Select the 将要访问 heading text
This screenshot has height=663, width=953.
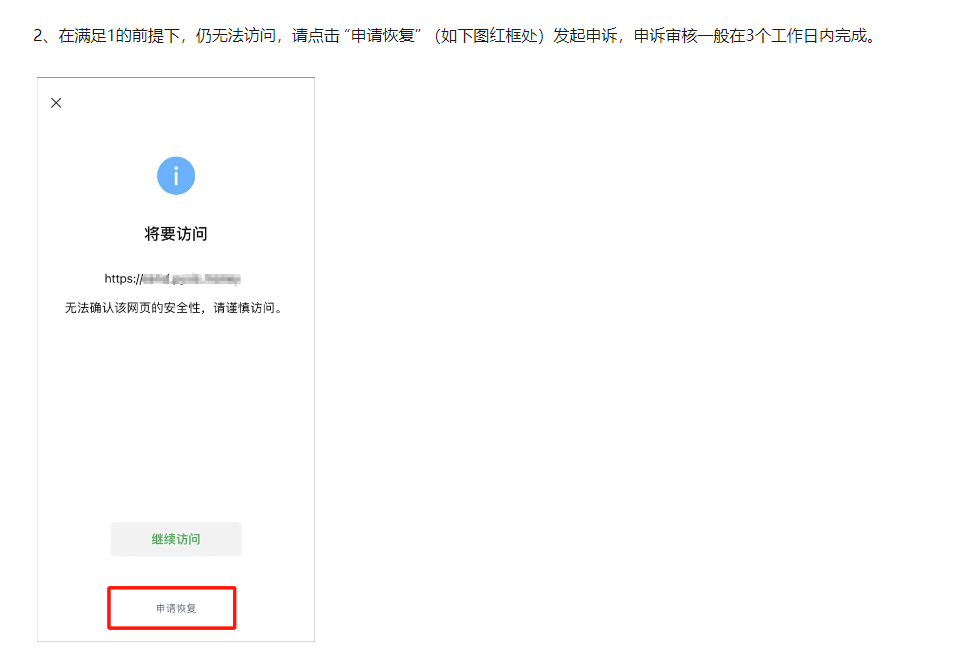click(x=176, y=234)
